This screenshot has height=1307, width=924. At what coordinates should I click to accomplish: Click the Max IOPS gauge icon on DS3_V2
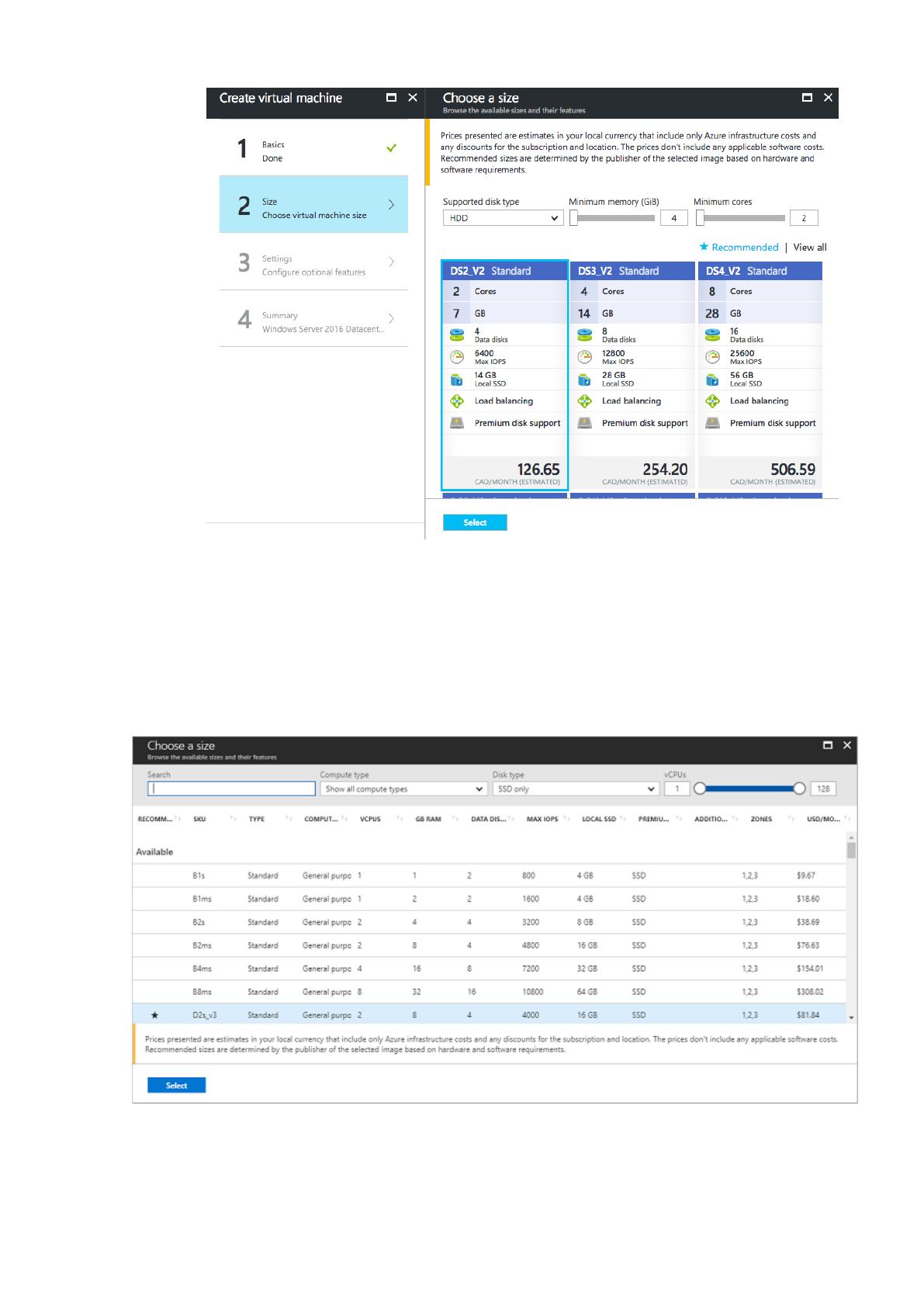click(585, 357)
